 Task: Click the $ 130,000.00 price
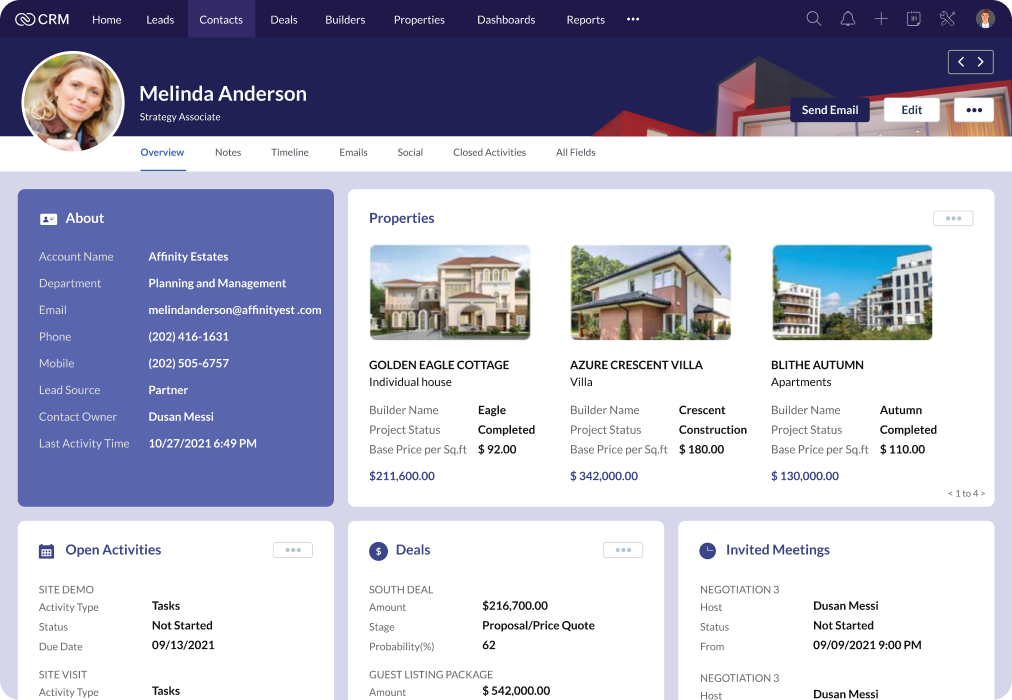coord(805,476)
